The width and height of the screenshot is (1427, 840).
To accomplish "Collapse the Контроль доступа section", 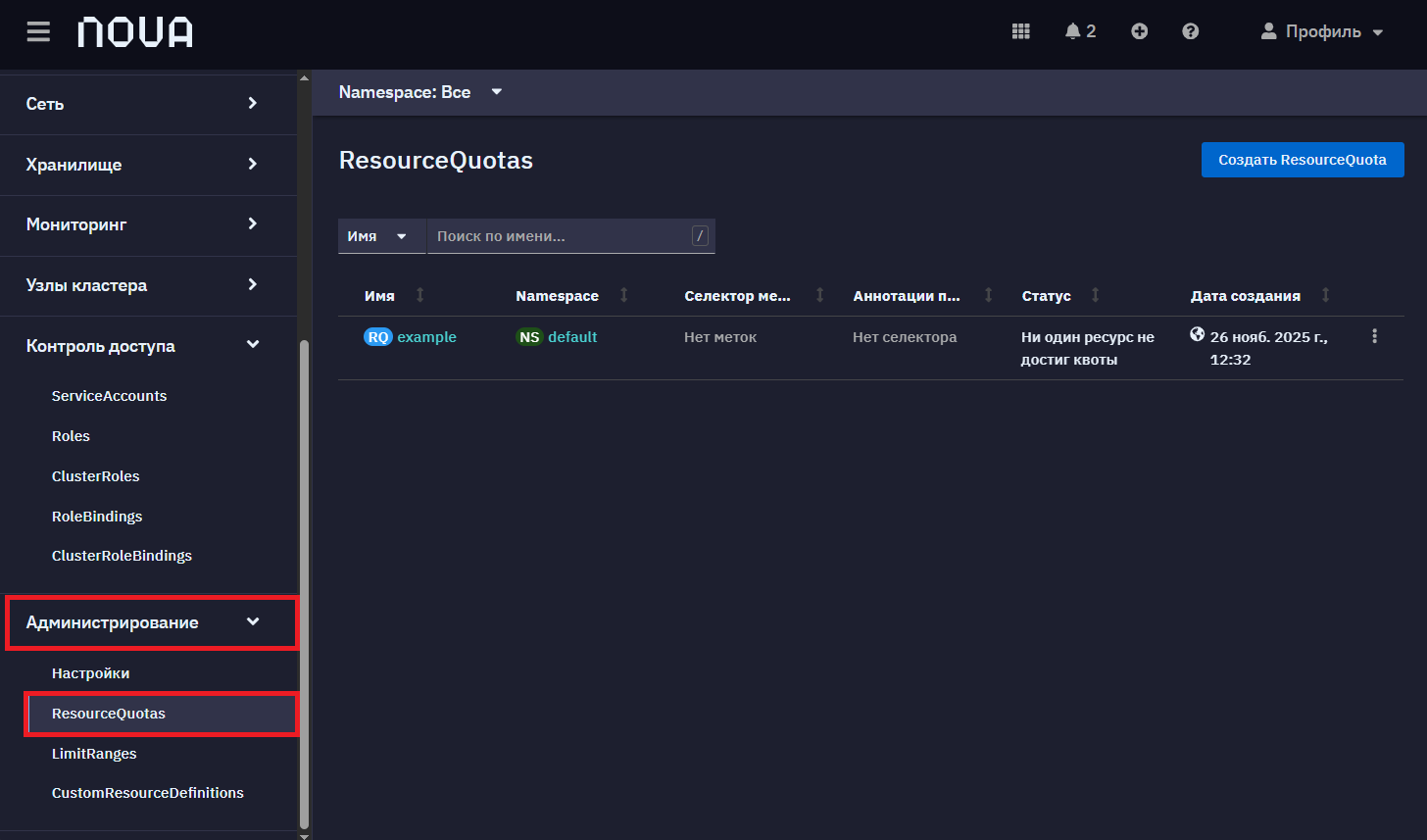I will [x=148, y=346].
